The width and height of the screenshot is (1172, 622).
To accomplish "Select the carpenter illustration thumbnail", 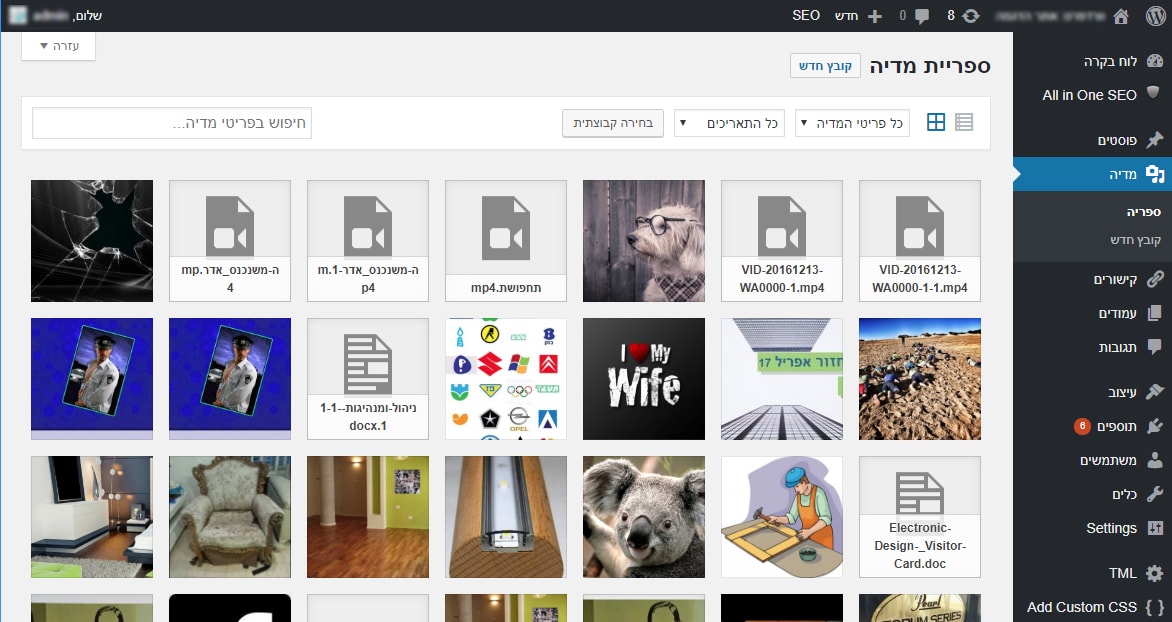I will (x=782, y=517).
